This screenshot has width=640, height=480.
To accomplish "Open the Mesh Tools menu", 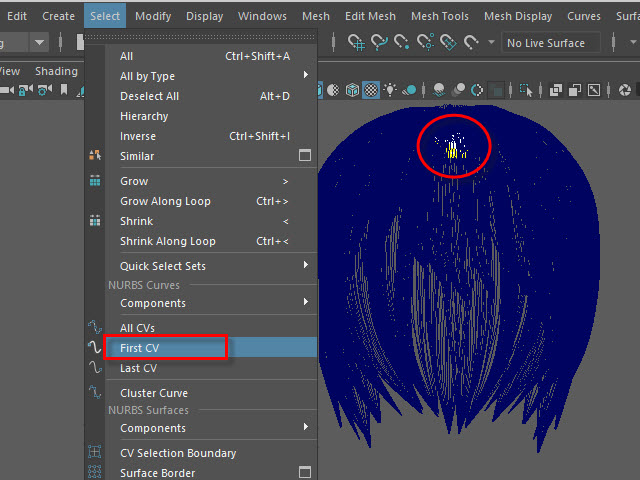I will [x=439, y=16].
